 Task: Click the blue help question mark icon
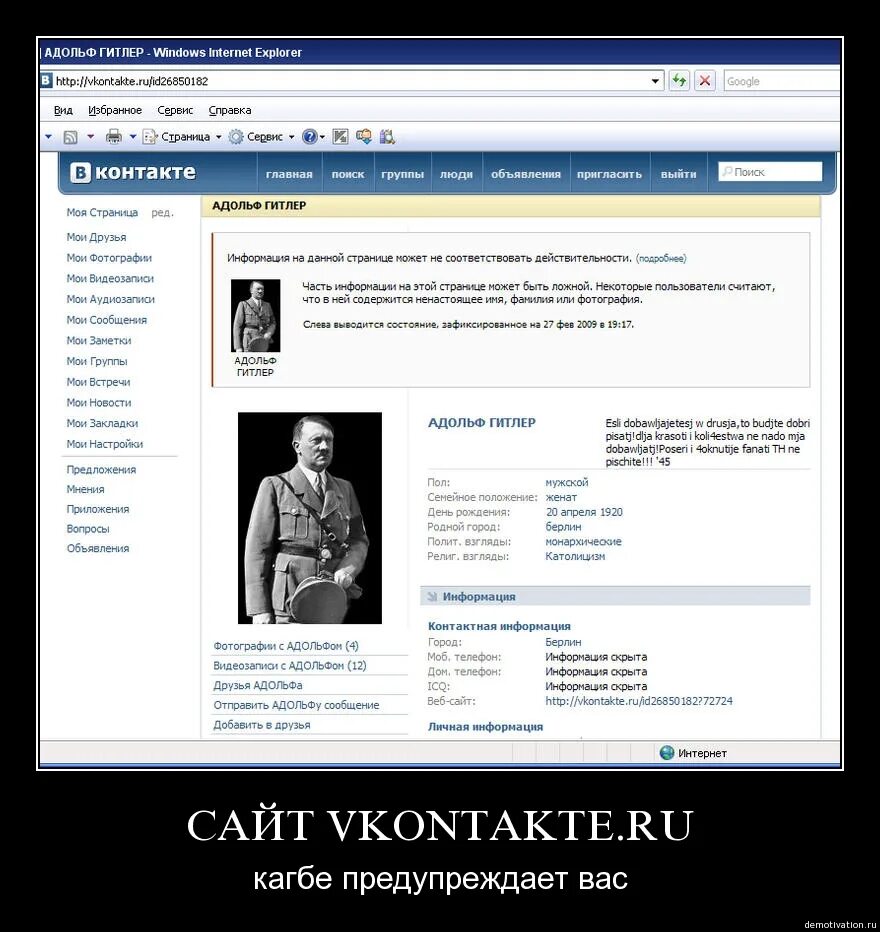tap(310, 137)
